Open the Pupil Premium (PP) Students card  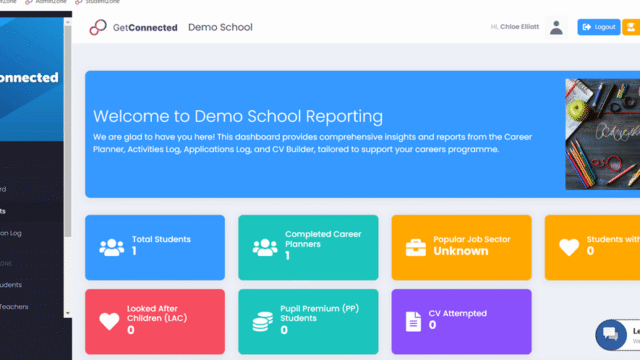coord(308,322)
